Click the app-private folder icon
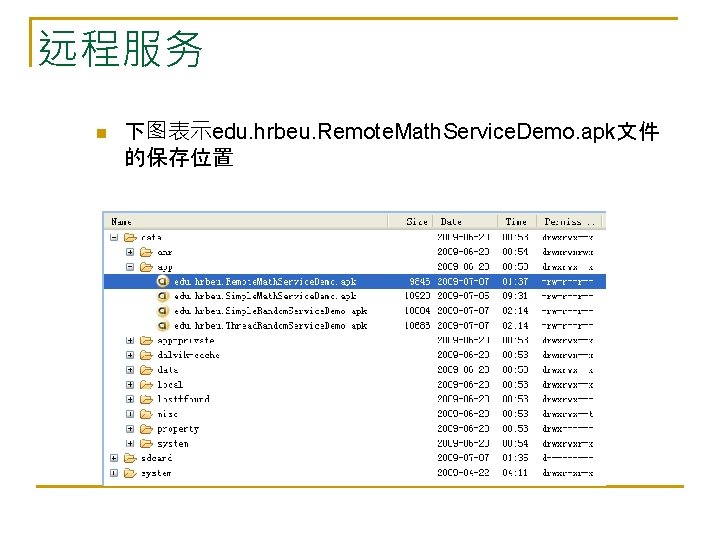 (x=146, y=340)
